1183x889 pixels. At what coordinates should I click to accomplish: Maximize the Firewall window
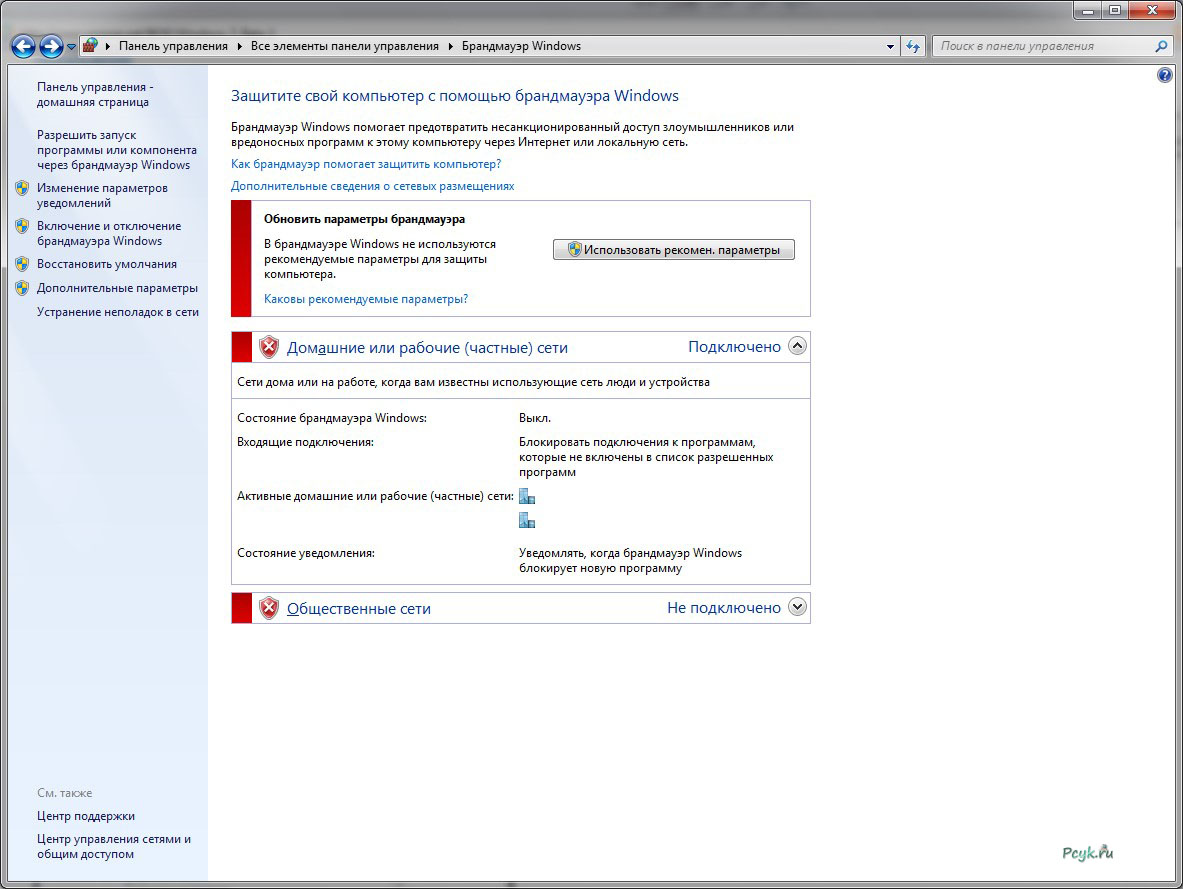[1114, 11]
